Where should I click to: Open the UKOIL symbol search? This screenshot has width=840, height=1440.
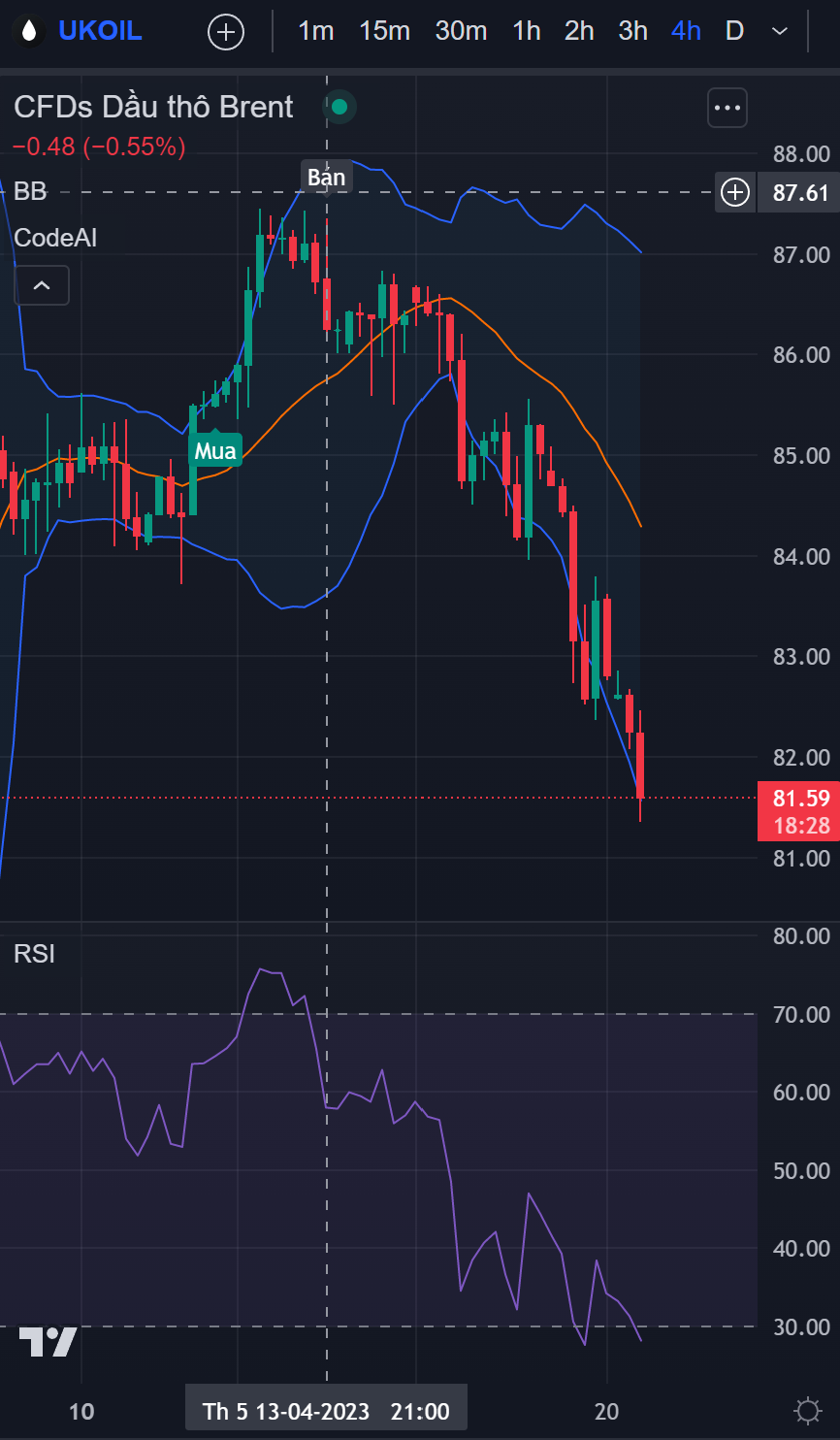(x=100, y=31)
